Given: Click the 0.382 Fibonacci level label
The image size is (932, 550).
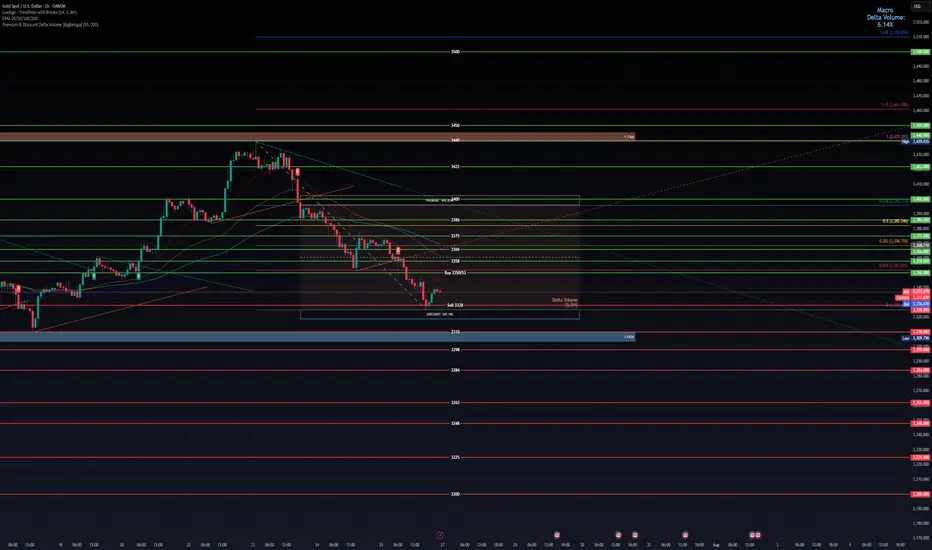Looking at the screenshot, I should (x=893, y=241).
